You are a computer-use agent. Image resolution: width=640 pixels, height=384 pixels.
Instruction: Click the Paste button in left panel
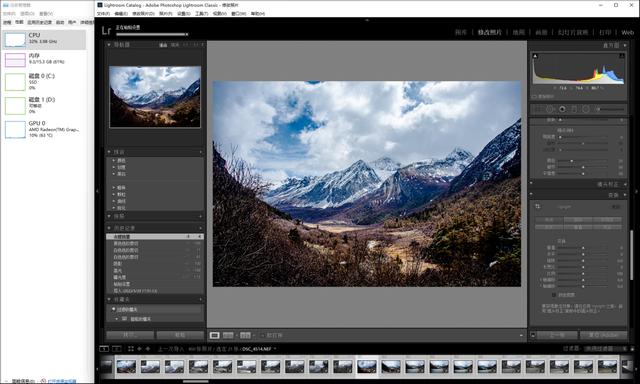(x=180, y=335)
